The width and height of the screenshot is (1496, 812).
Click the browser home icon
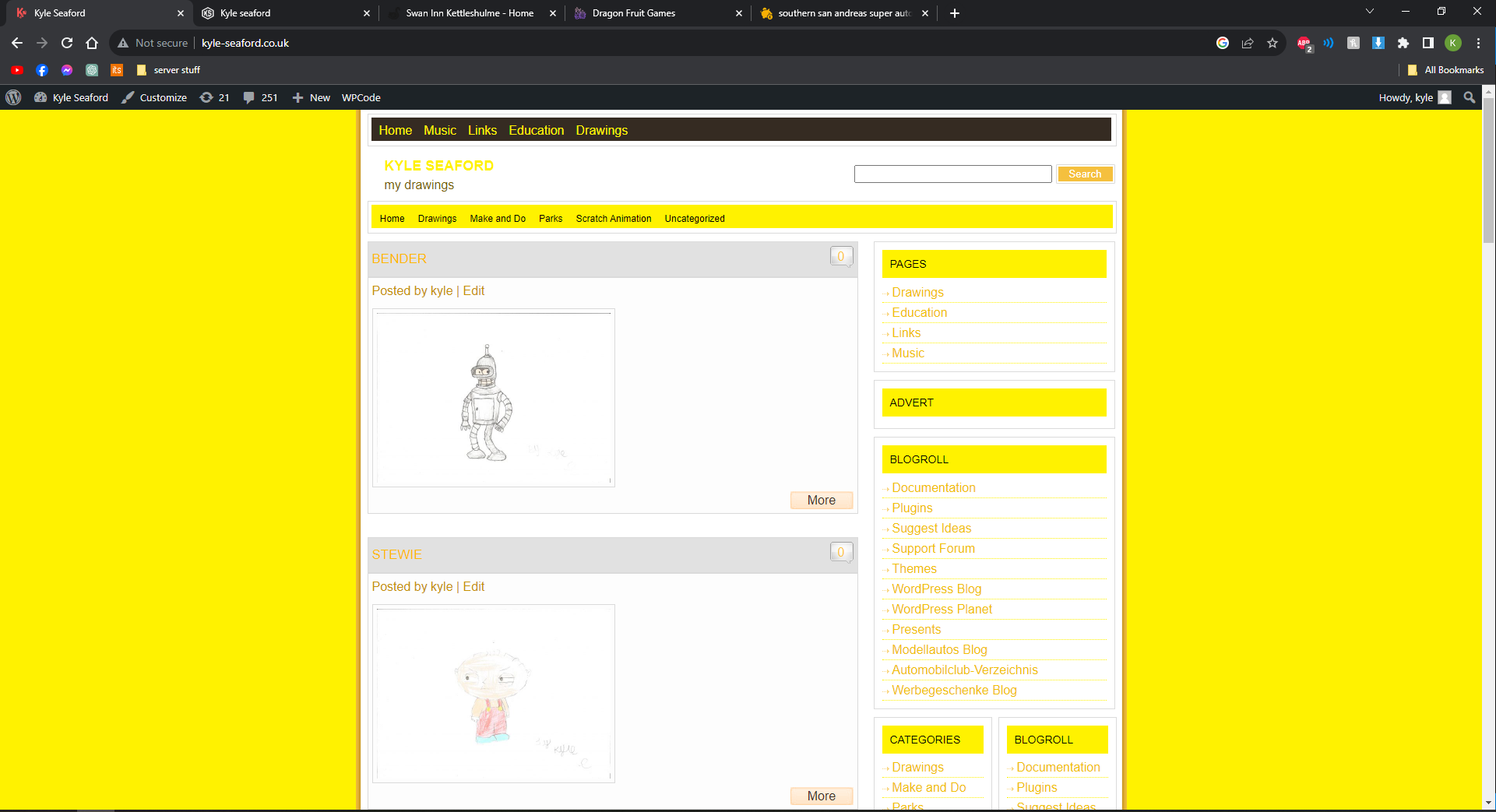pos(92,43)
